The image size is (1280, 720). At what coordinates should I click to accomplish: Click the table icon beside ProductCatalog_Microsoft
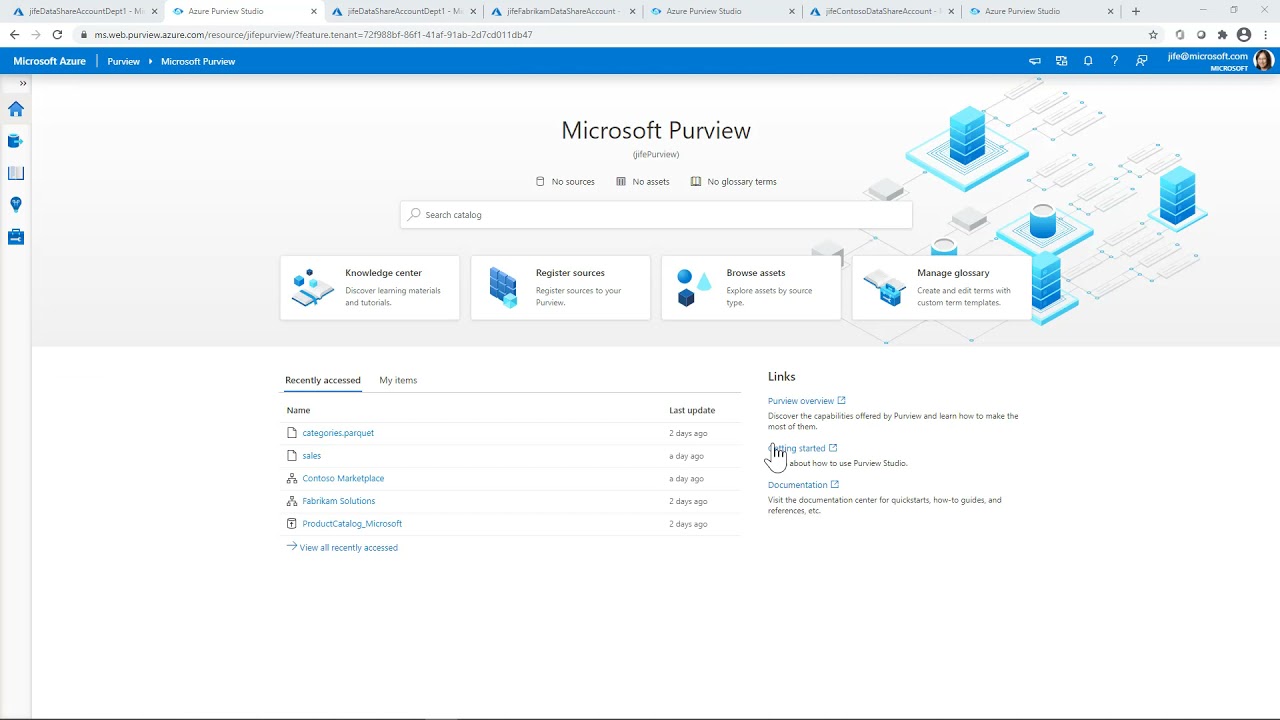coord(292,524)
